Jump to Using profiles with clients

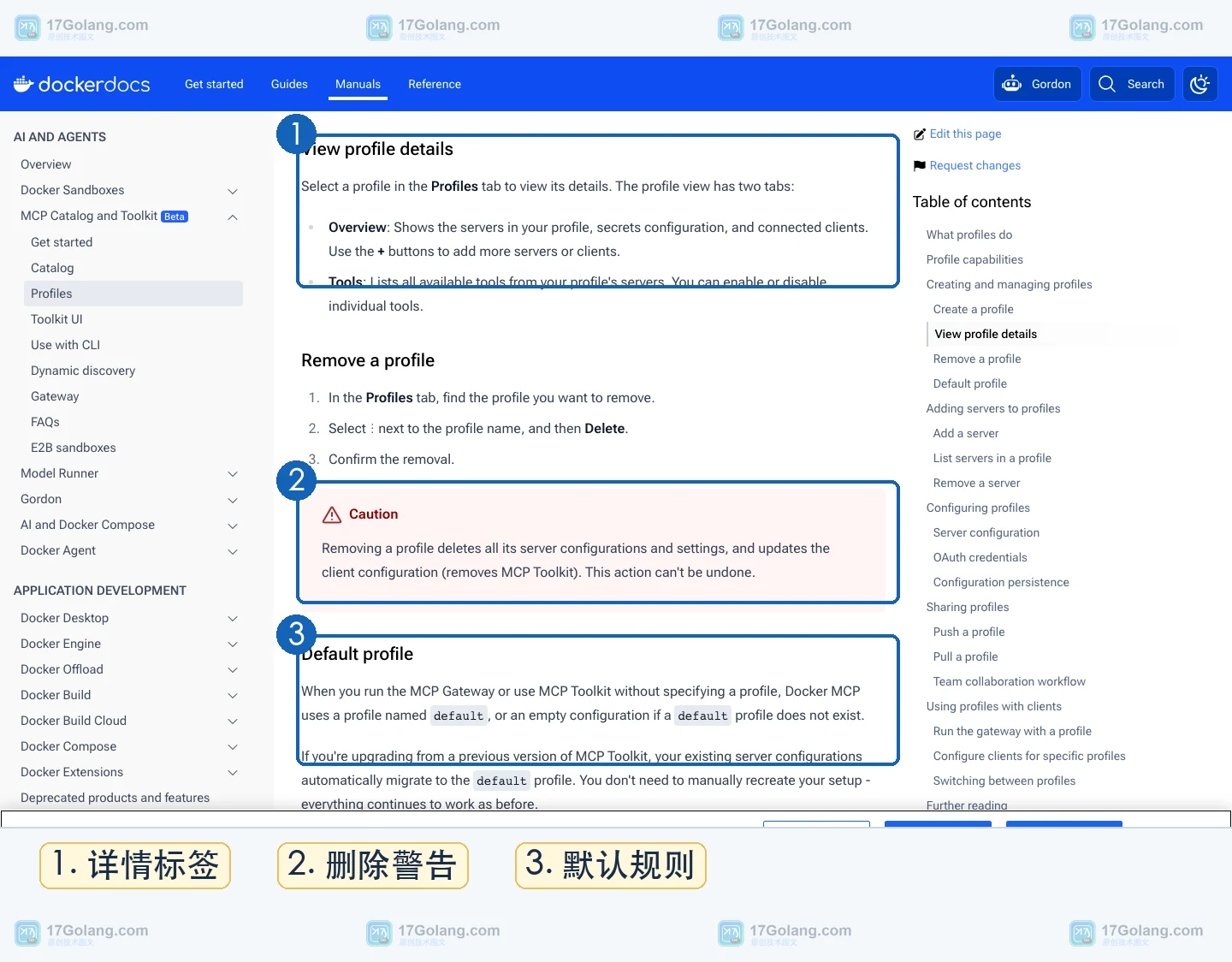pos(994,706)
